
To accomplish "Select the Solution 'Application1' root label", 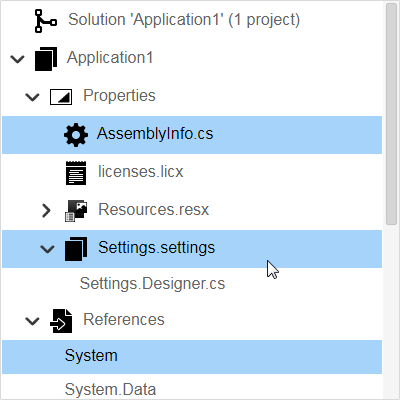I will pyautogui.click(x=184, y=20).
